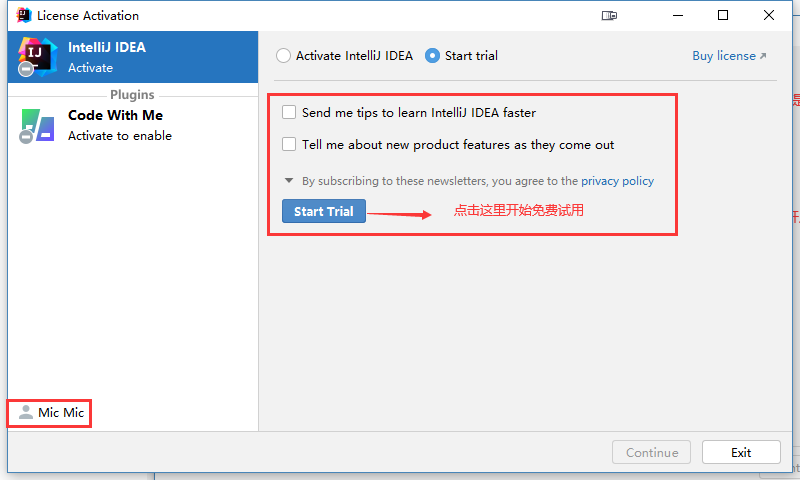Click the small panel icon left of minimize
800x480 pixels.
coord(610,15)
